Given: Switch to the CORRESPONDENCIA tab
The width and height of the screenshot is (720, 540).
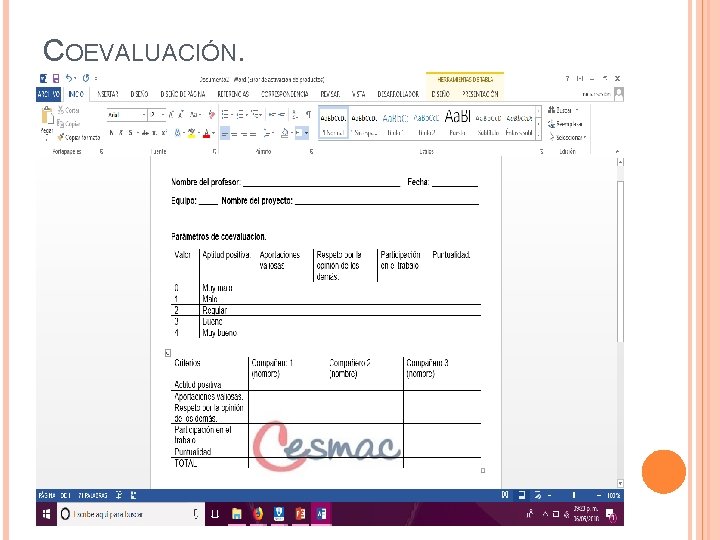Looking at the screenshot, I should pyautogui.click(x=285, y=94).
